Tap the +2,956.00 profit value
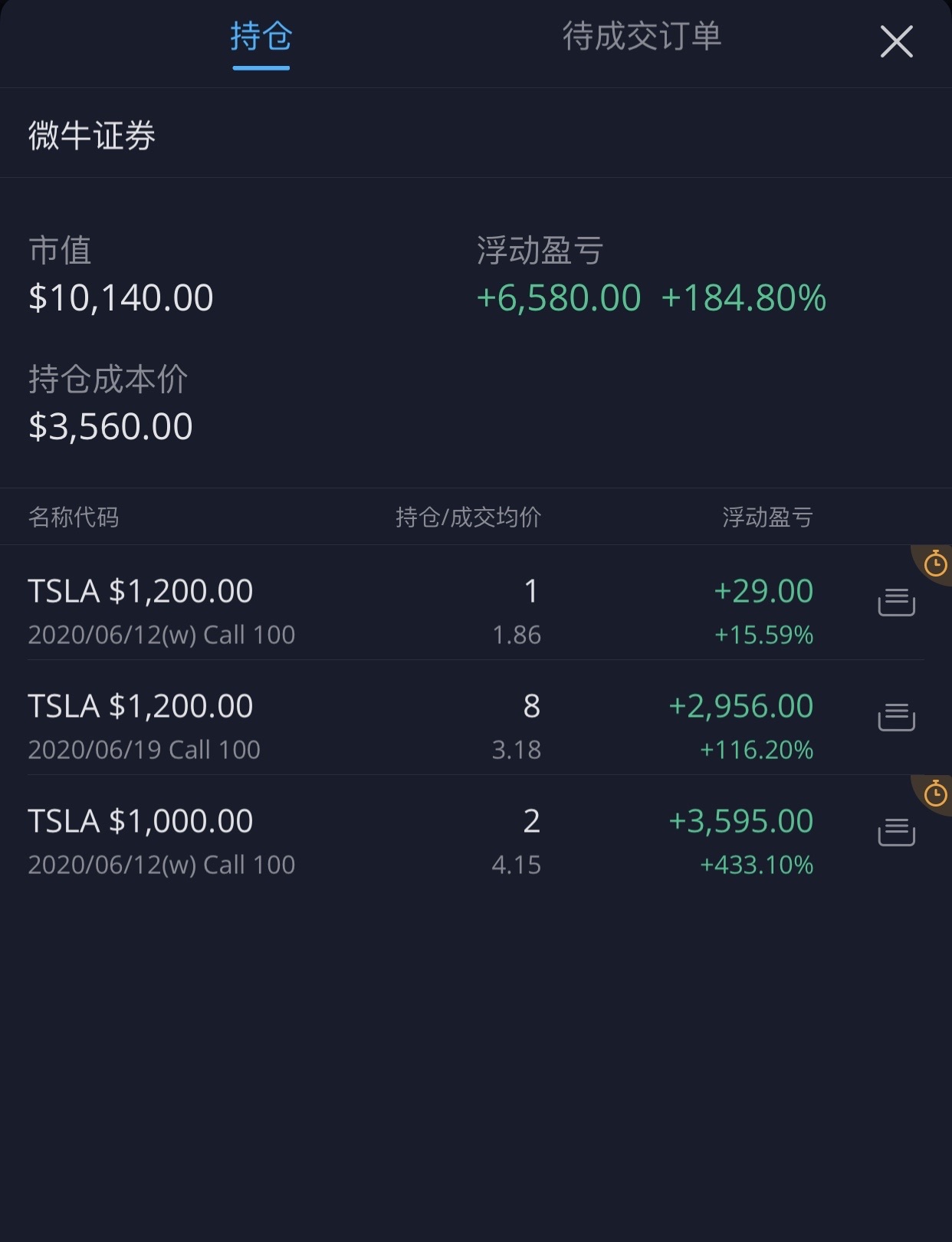 tap(740, 706)
